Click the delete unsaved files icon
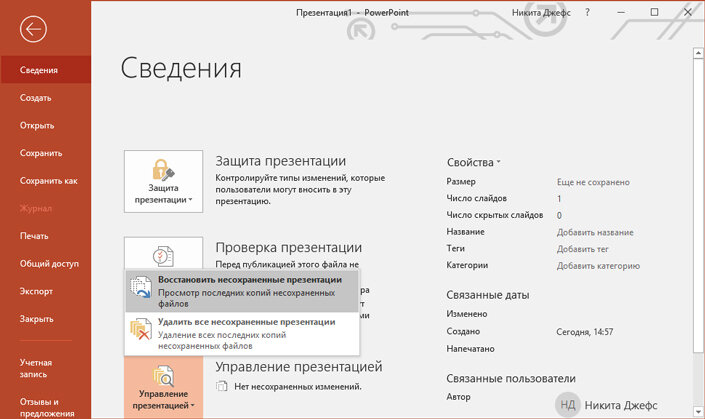This screenshot has width=705, height=419. tap(141, 329)
